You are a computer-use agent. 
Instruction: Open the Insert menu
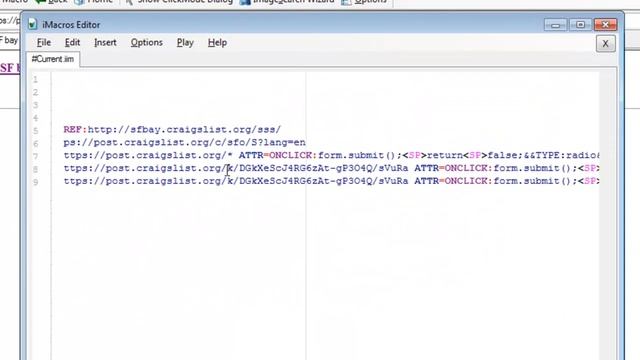click(105, 42)
